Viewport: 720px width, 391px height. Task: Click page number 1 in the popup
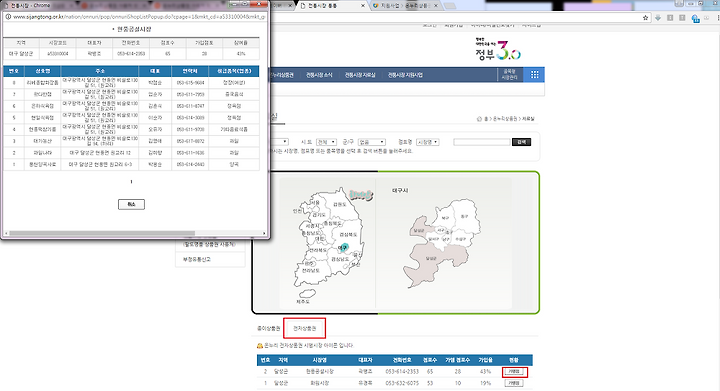click(131, 182)
